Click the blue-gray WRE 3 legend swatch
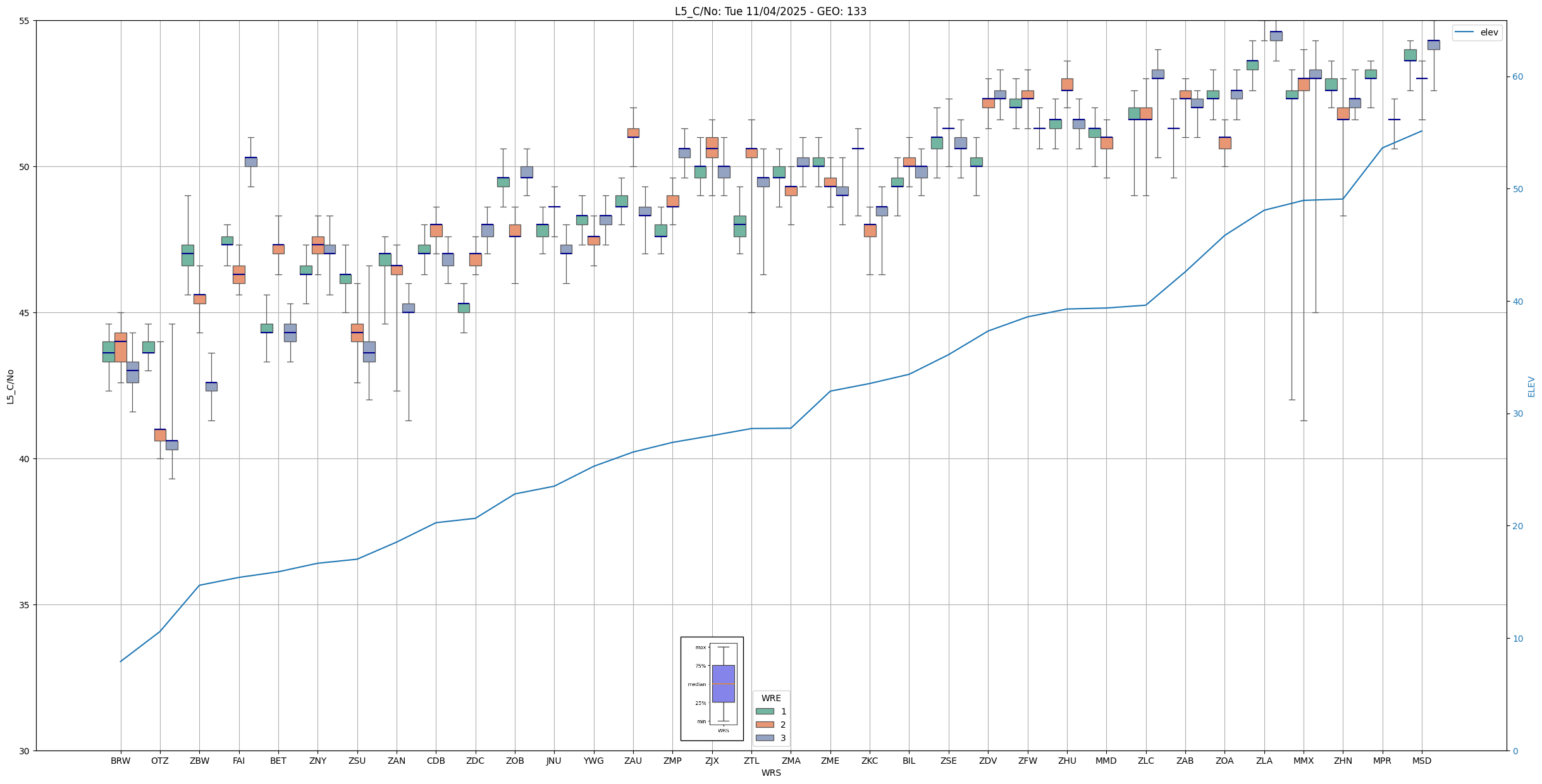 click(764, 738)
